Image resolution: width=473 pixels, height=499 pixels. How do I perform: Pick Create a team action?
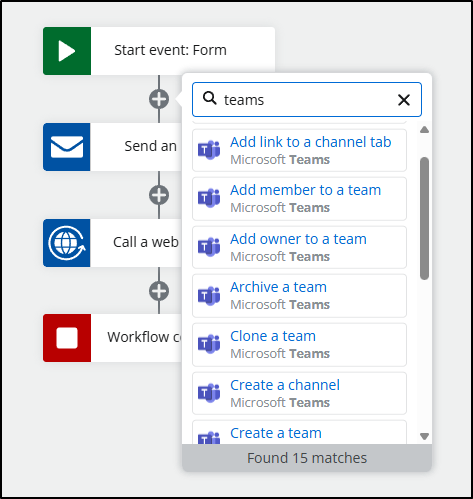click(299, 432)
